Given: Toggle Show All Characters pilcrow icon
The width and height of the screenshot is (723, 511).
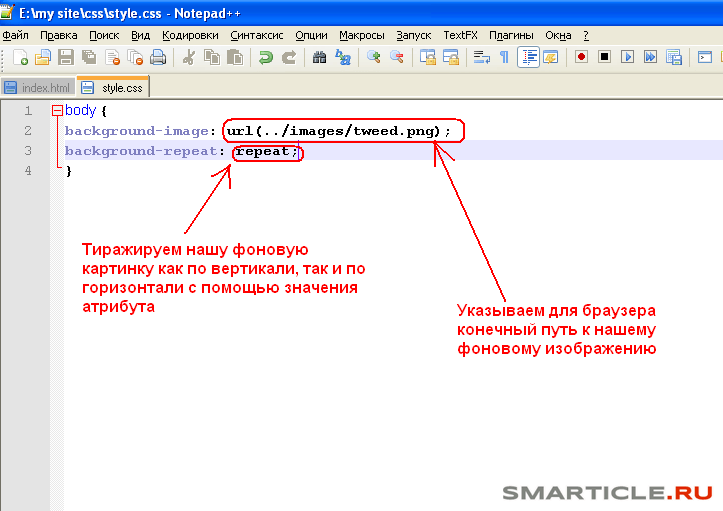Looking at the screenshot, I should [504, 58].
